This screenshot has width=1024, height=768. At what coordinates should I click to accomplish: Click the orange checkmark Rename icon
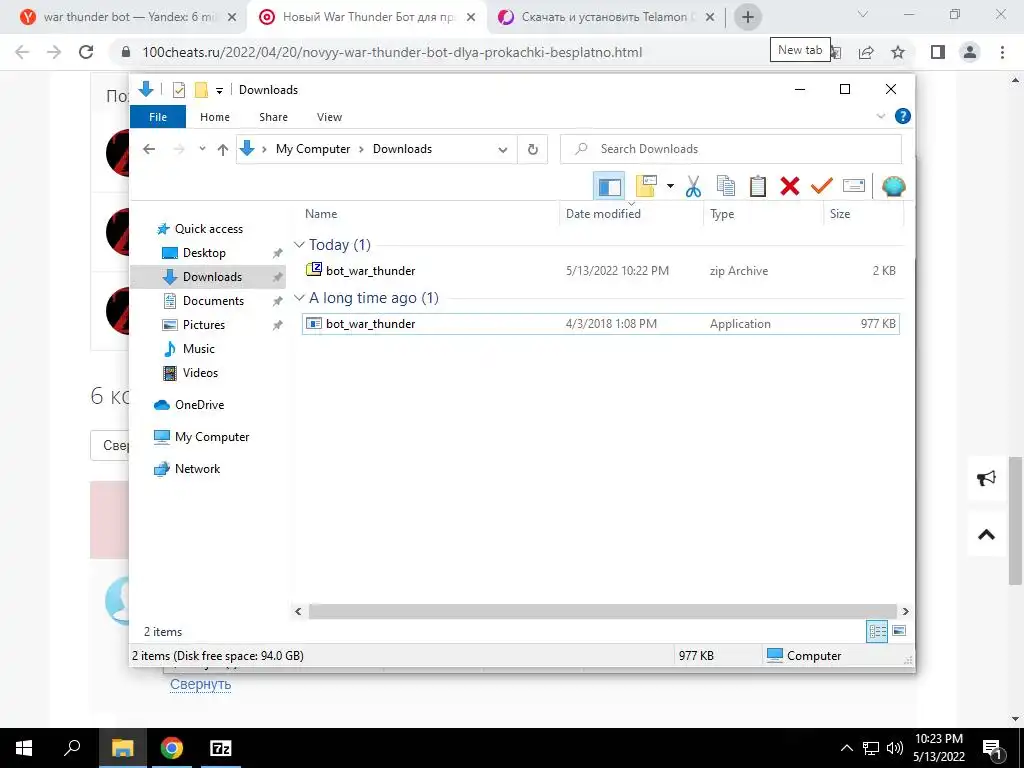point(822,187)
